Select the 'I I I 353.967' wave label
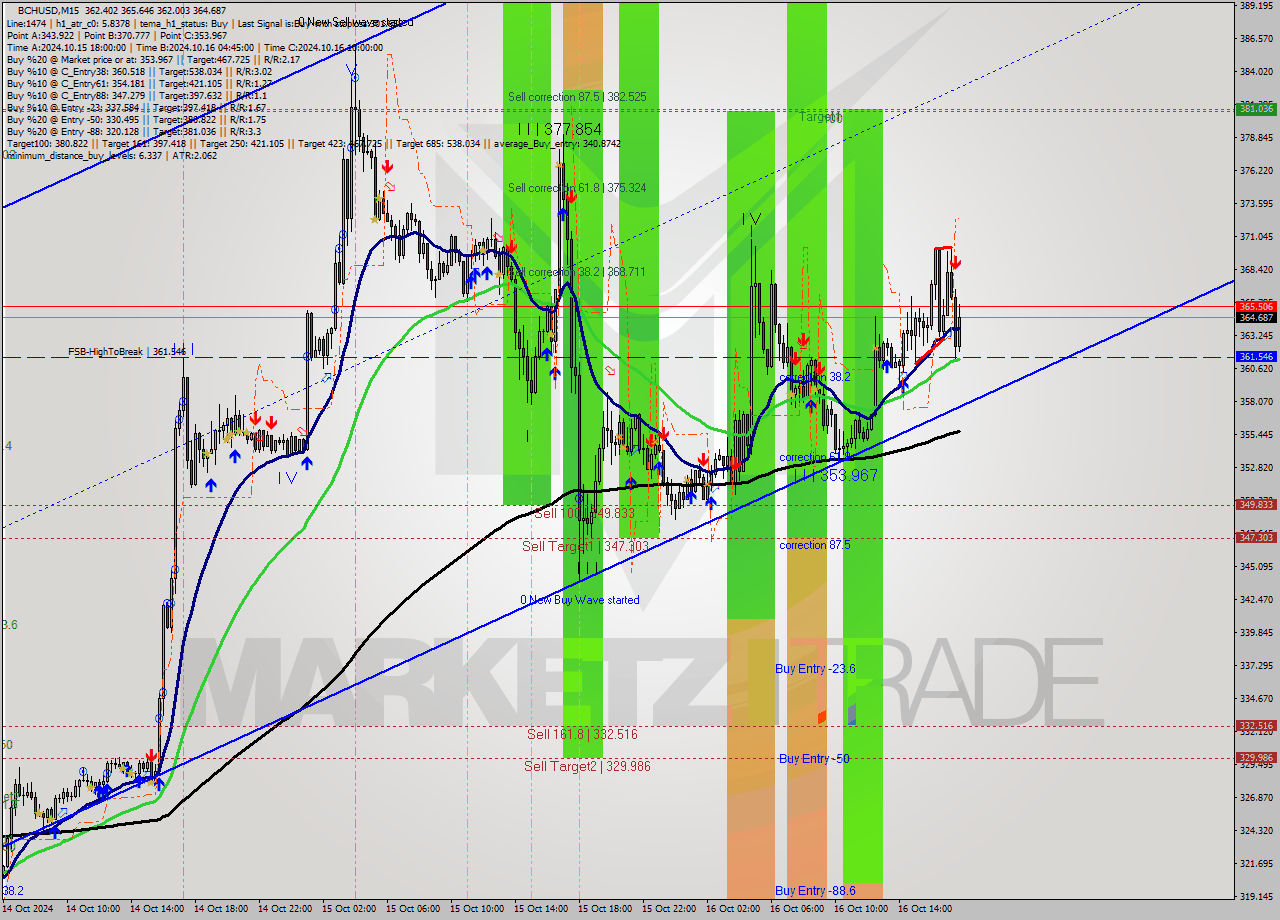 pos(836,476)
